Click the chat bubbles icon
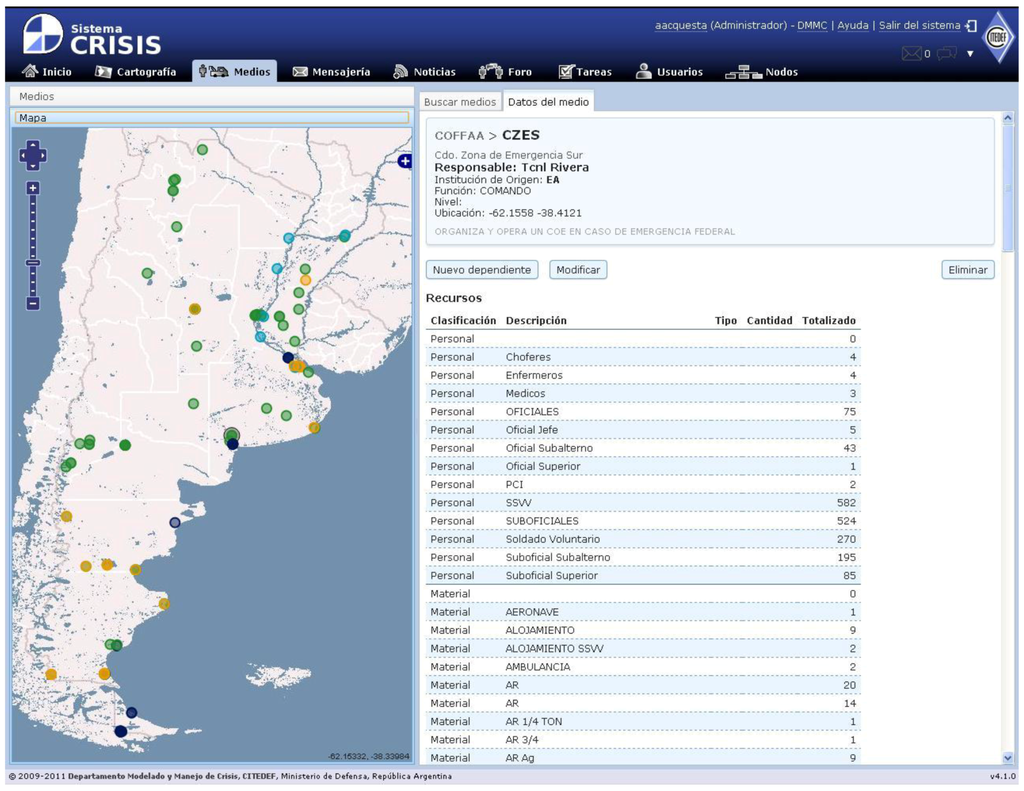The image size is (1024, 791). pyautogui.click(x=947, y=54)
